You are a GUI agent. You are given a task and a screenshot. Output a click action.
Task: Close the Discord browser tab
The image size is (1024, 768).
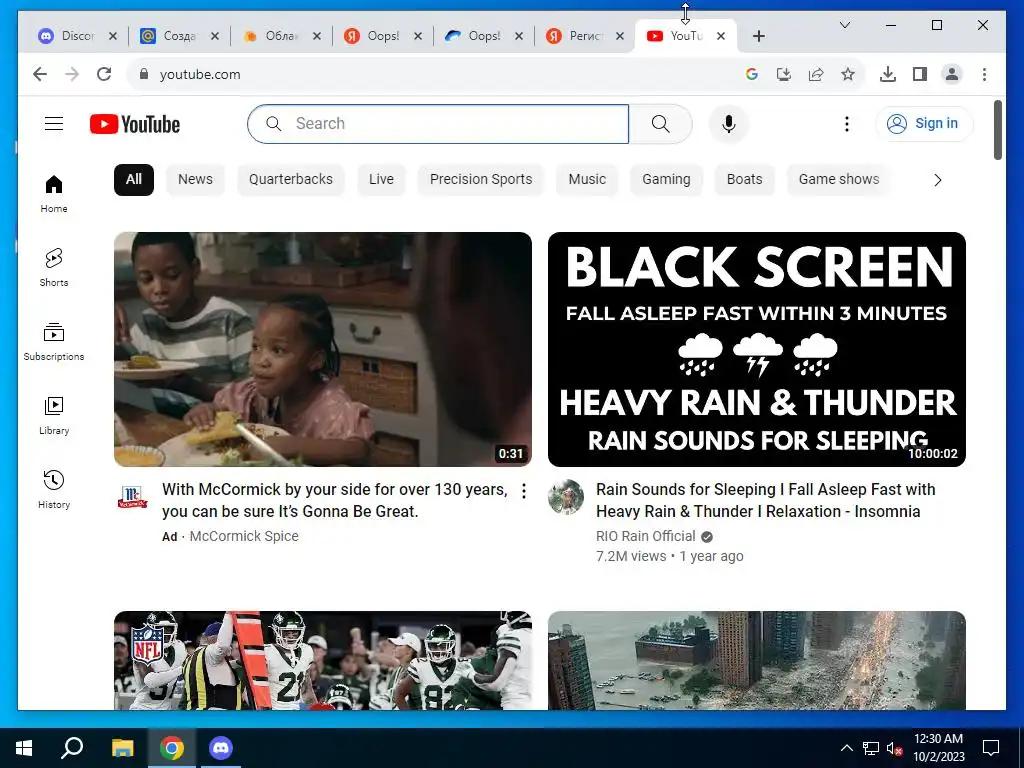[x=112, y=36]
